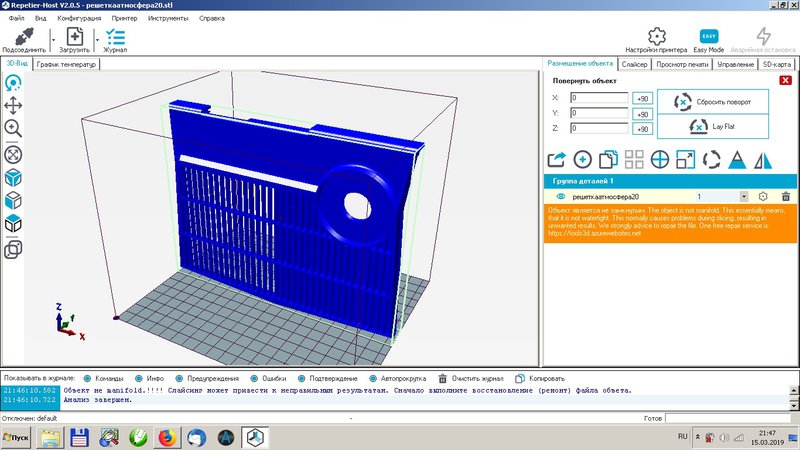The height and width of the screenshot is (450, 800).
Task: Click the copy objects icon
Action: click(608, 160)
